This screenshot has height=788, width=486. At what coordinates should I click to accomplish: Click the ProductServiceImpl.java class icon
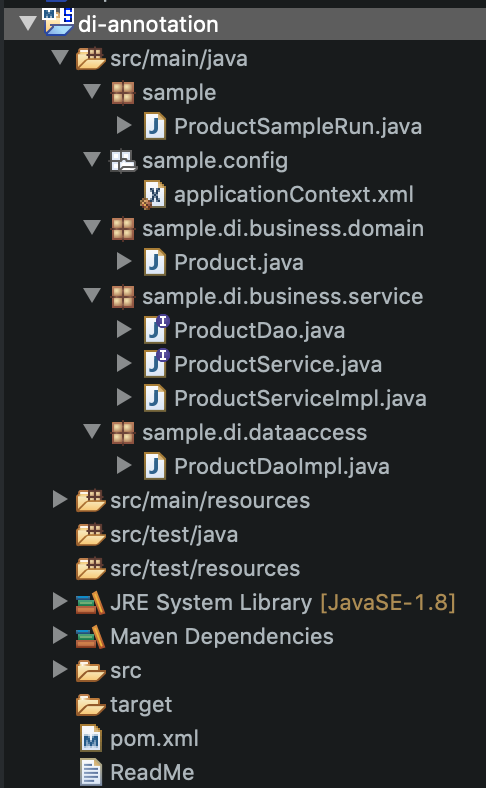155,398
